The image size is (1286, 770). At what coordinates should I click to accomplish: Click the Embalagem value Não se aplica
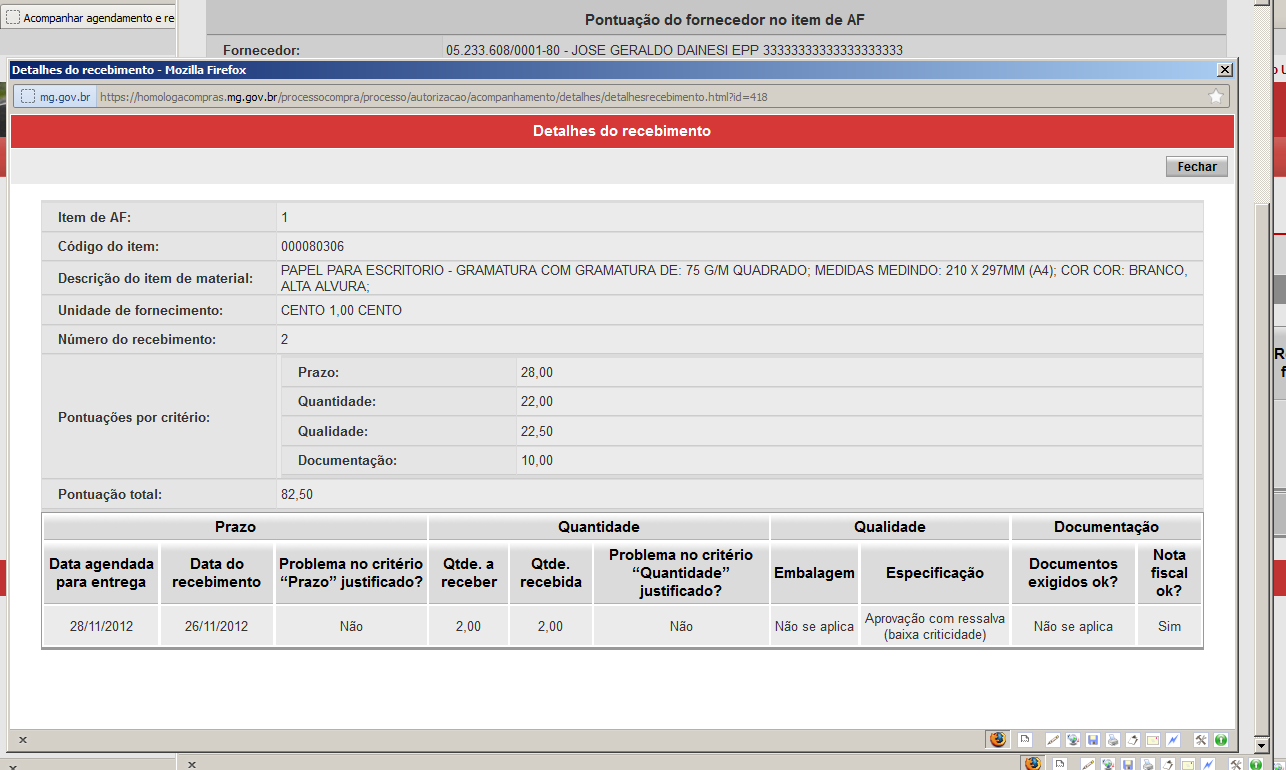coord(814,626)
